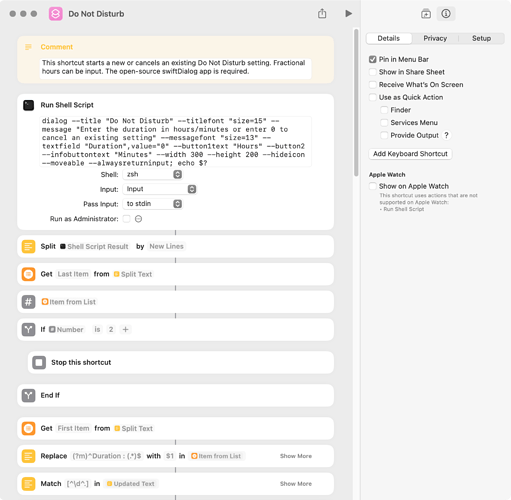511x500 pixels.
Task: Click the share icon in the toolbar
Action: (x=322, y=14)
